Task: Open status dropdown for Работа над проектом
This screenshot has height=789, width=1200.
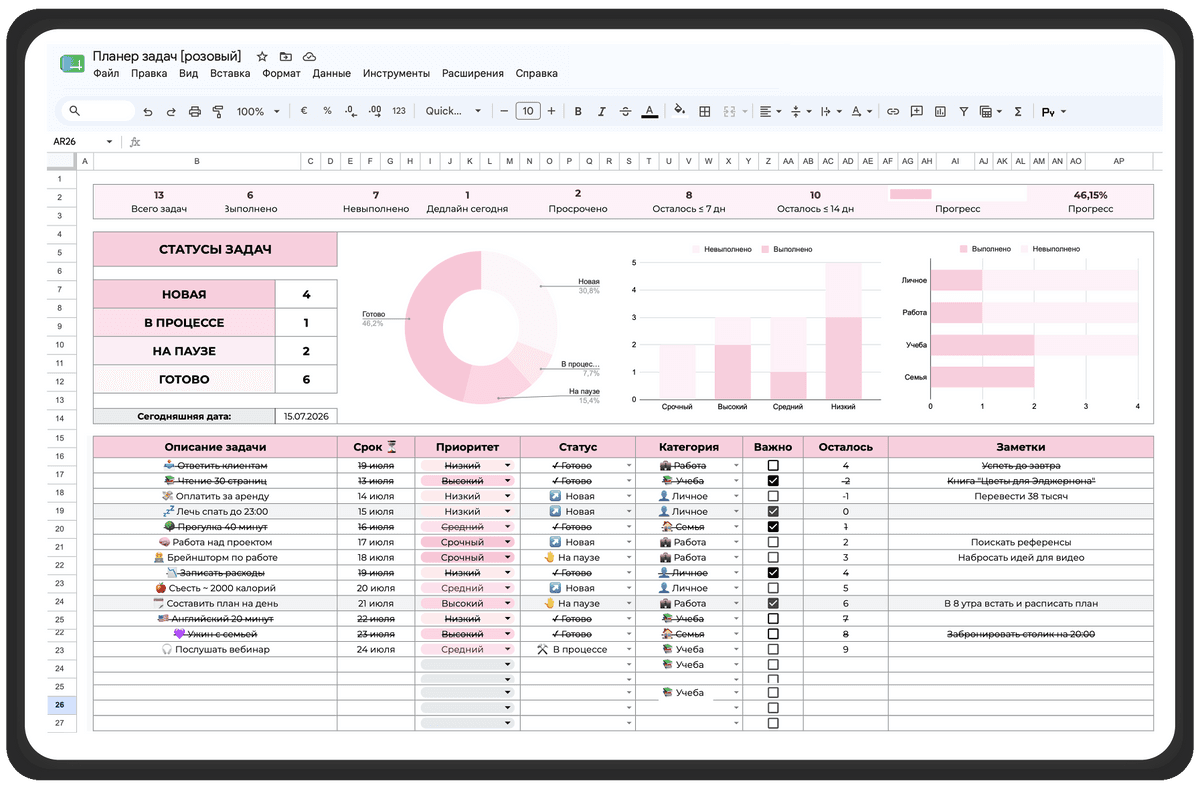Action: click(629, 542)
